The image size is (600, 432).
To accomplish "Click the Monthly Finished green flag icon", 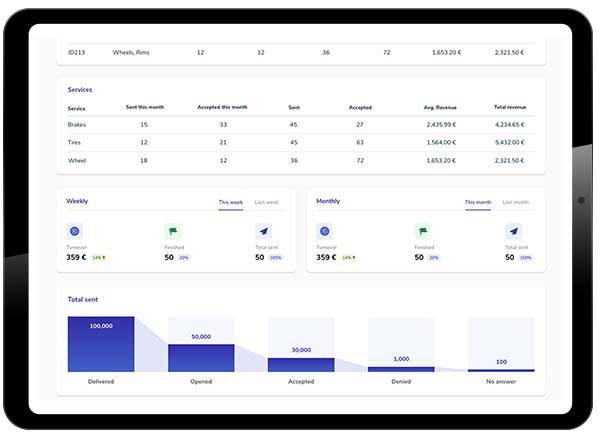I will pos(423,231).
